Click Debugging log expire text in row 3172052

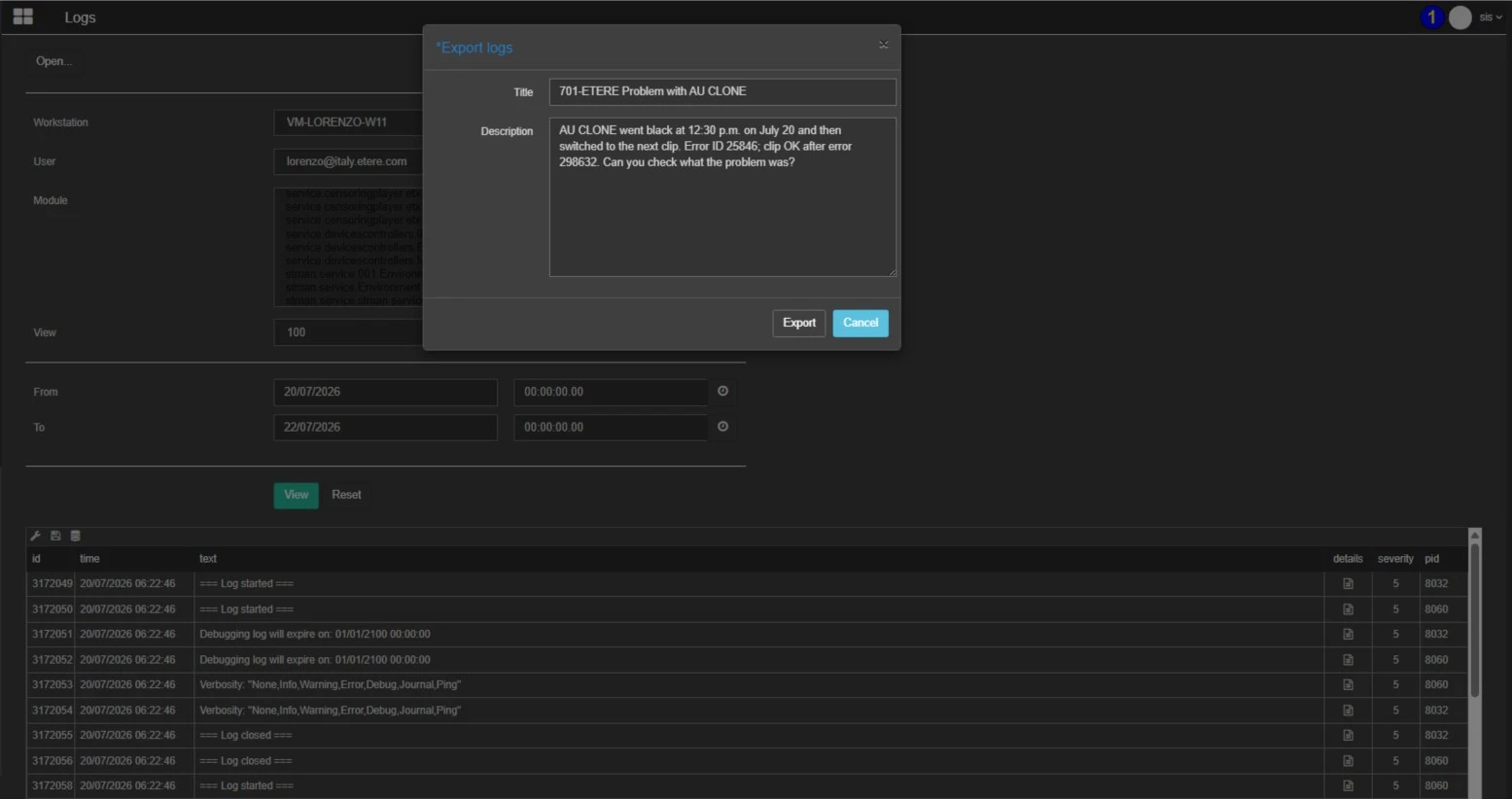coord(314,659)
